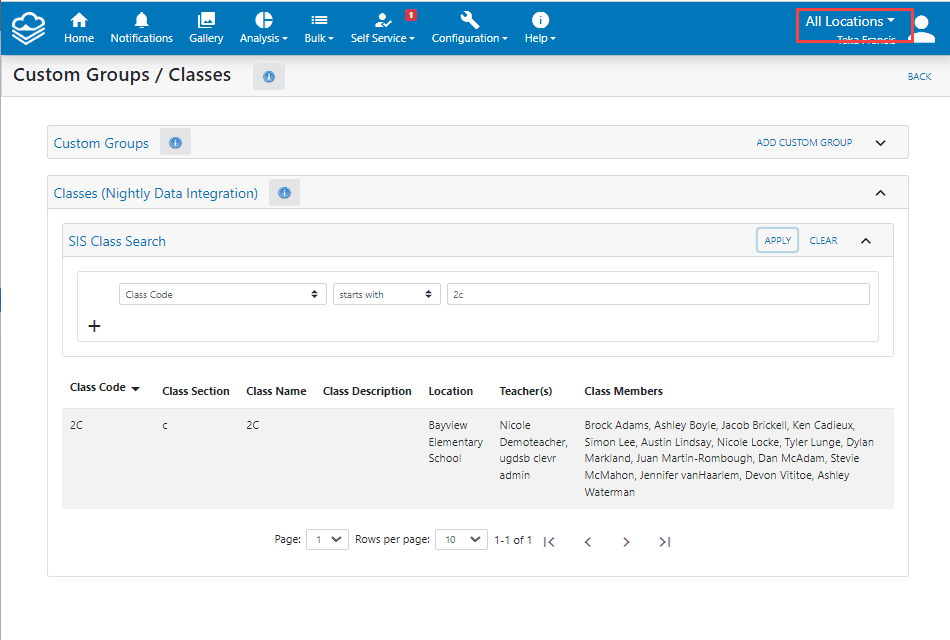Collapse the Classes (Nightly Data Integration) panel
The height and width of the screenshot is (640, 950).
coord(880,193)
